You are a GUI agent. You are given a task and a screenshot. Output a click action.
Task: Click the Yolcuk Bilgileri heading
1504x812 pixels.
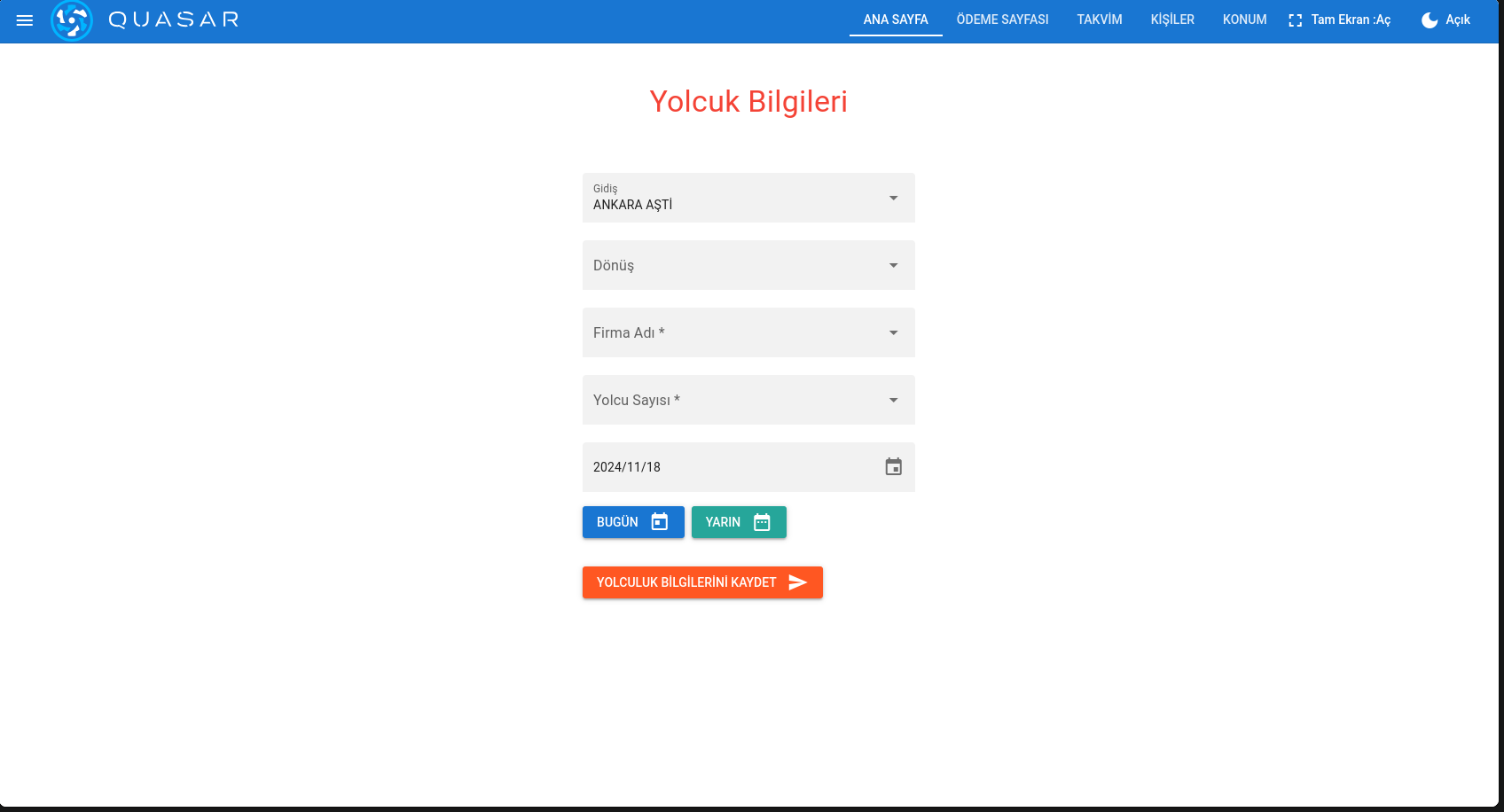tap(748, 101)
